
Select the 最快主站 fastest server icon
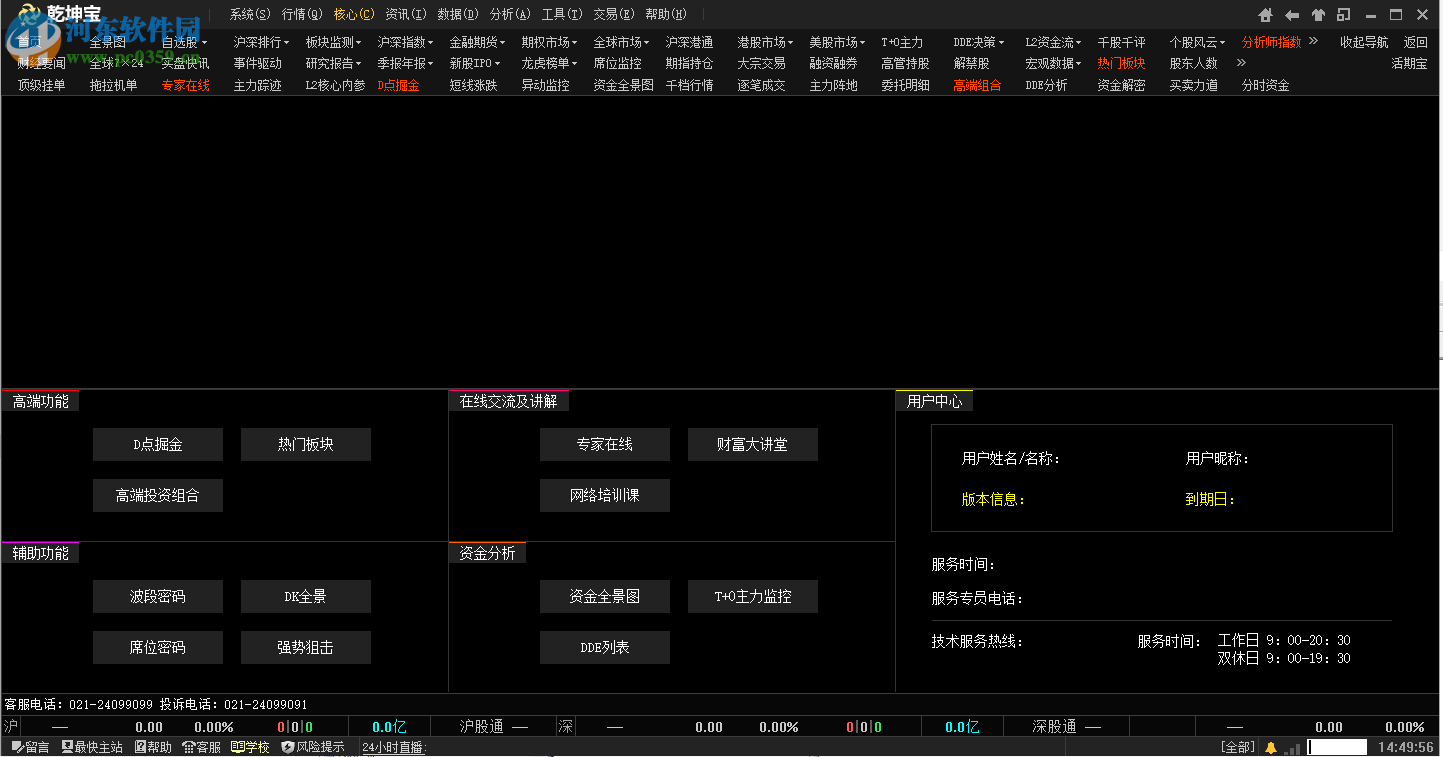coord(92,746)
